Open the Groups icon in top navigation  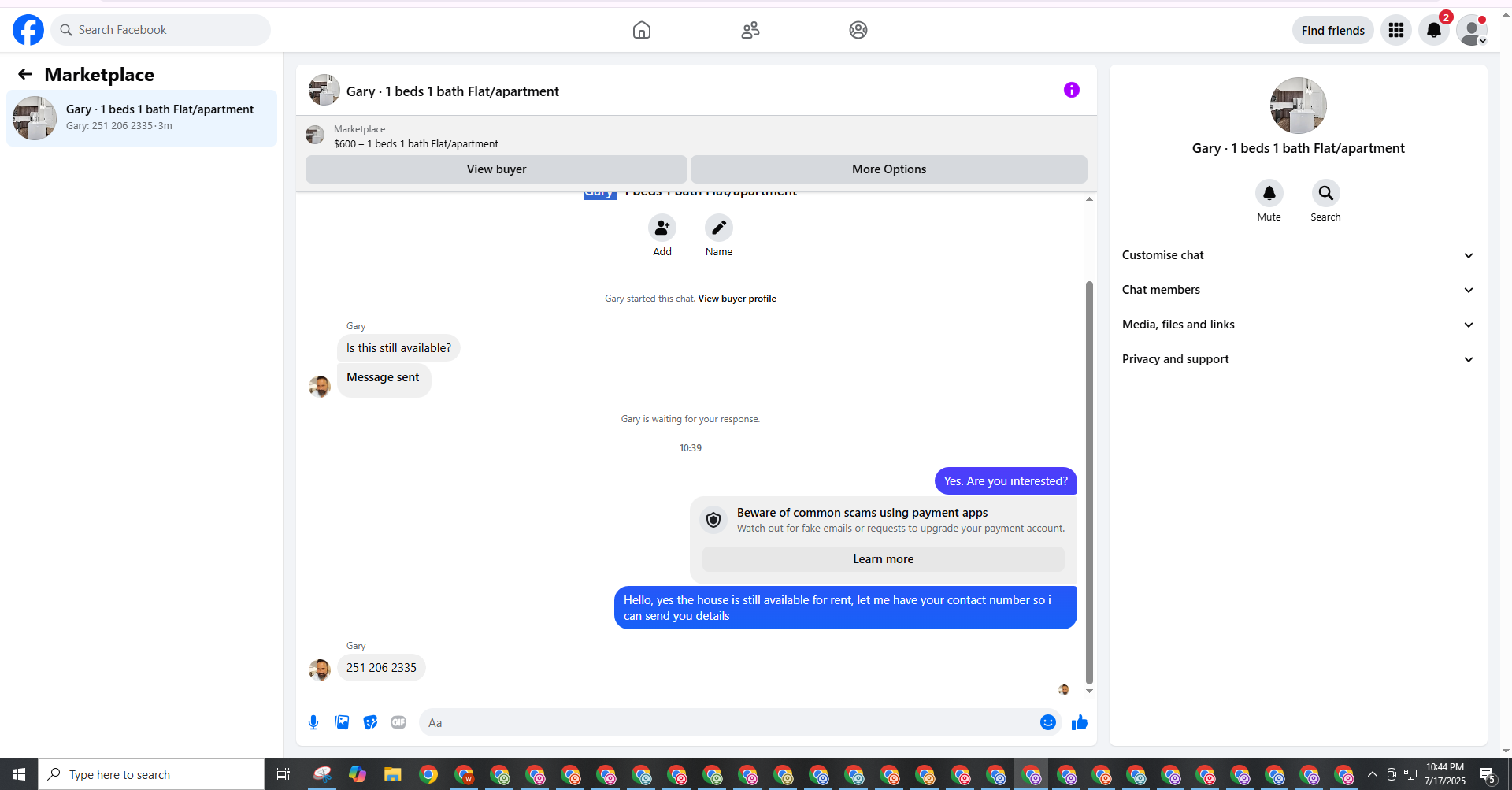(x=858, y=30)
